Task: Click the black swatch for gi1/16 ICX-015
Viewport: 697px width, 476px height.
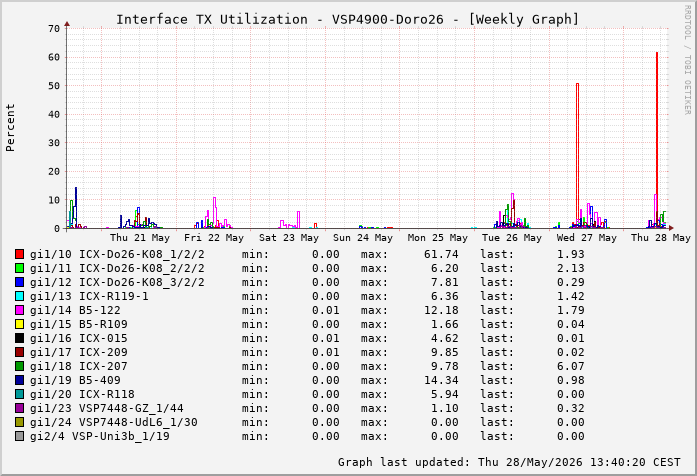Action: [19, 338]
